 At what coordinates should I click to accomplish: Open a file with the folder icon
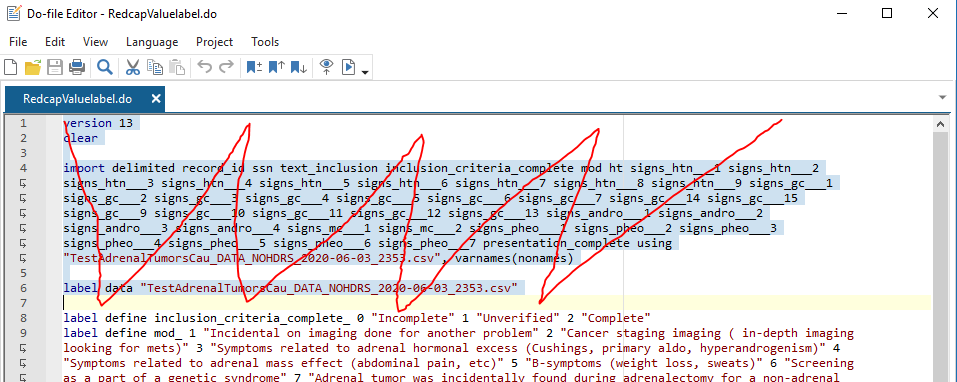coord(32,67)
